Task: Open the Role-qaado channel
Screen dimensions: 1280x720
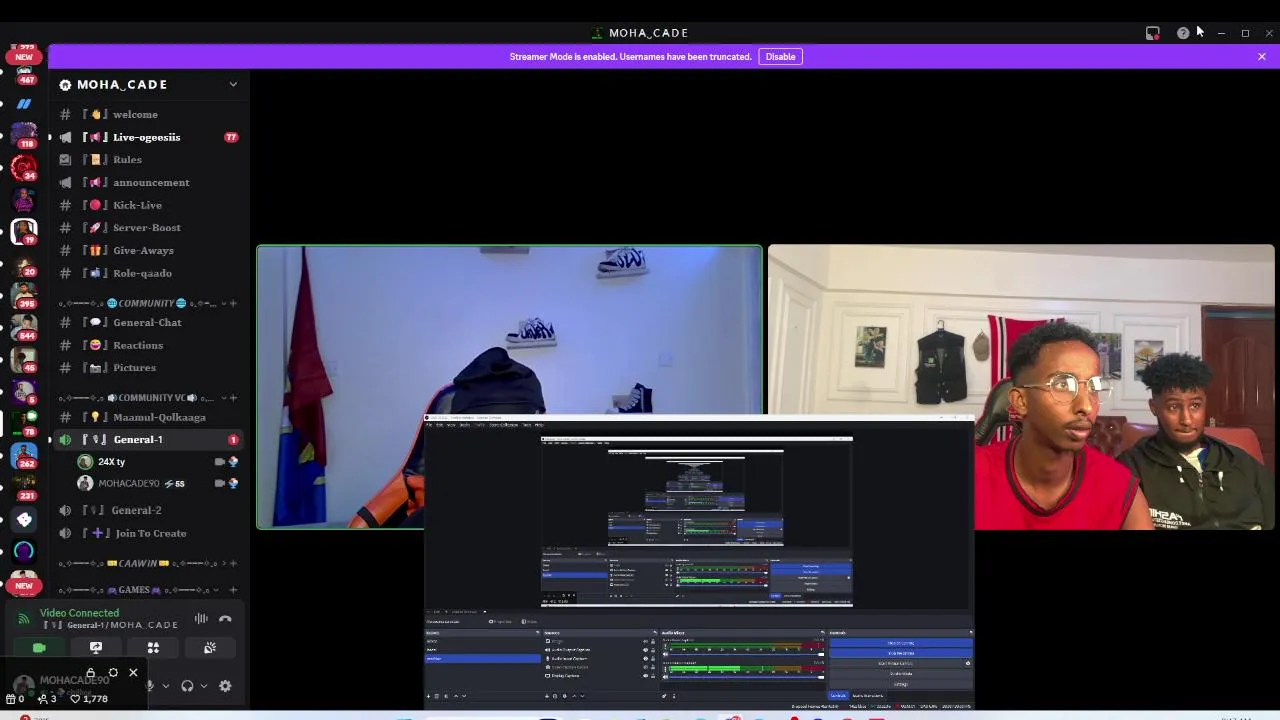Action: click(150, 273)
